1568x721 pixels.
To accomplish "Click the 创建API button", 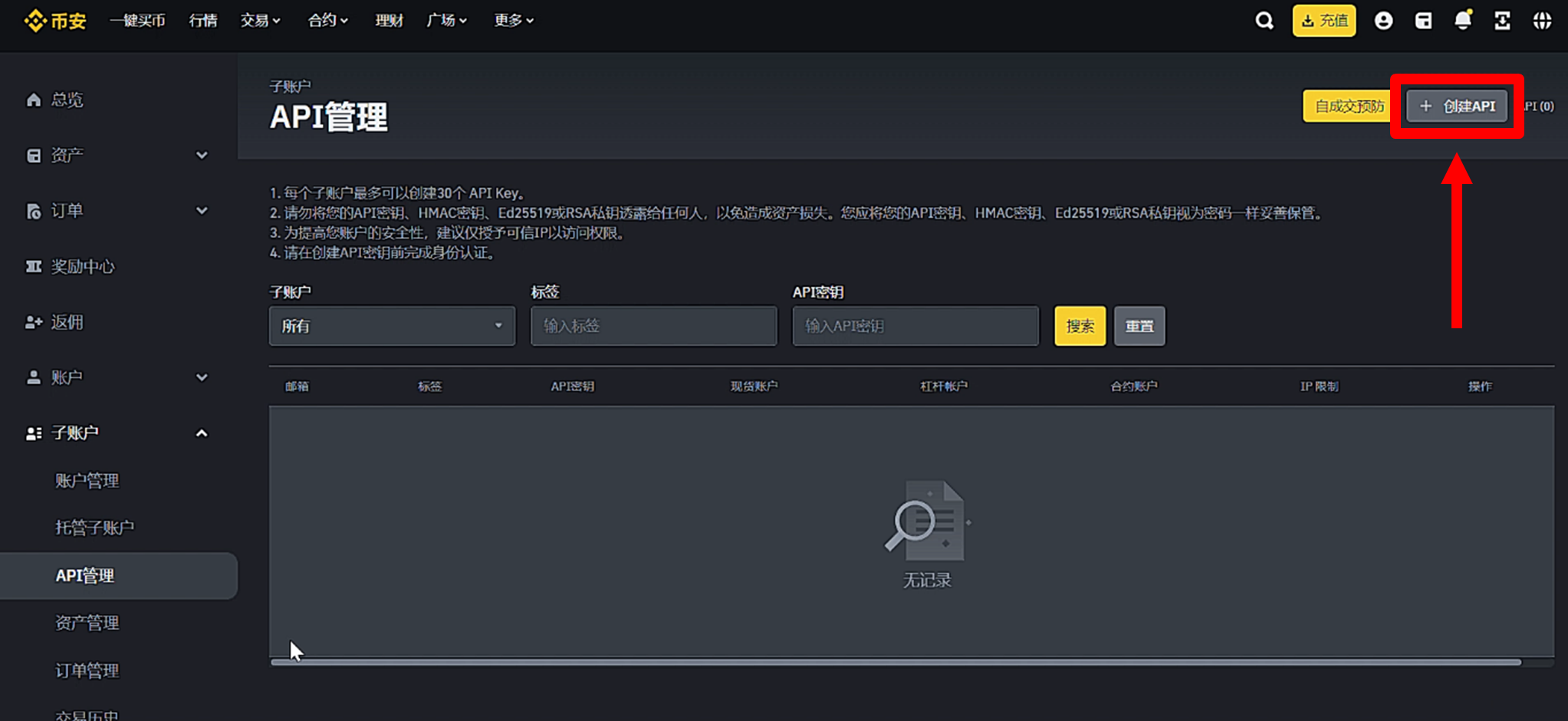I will coord(1457,106).
